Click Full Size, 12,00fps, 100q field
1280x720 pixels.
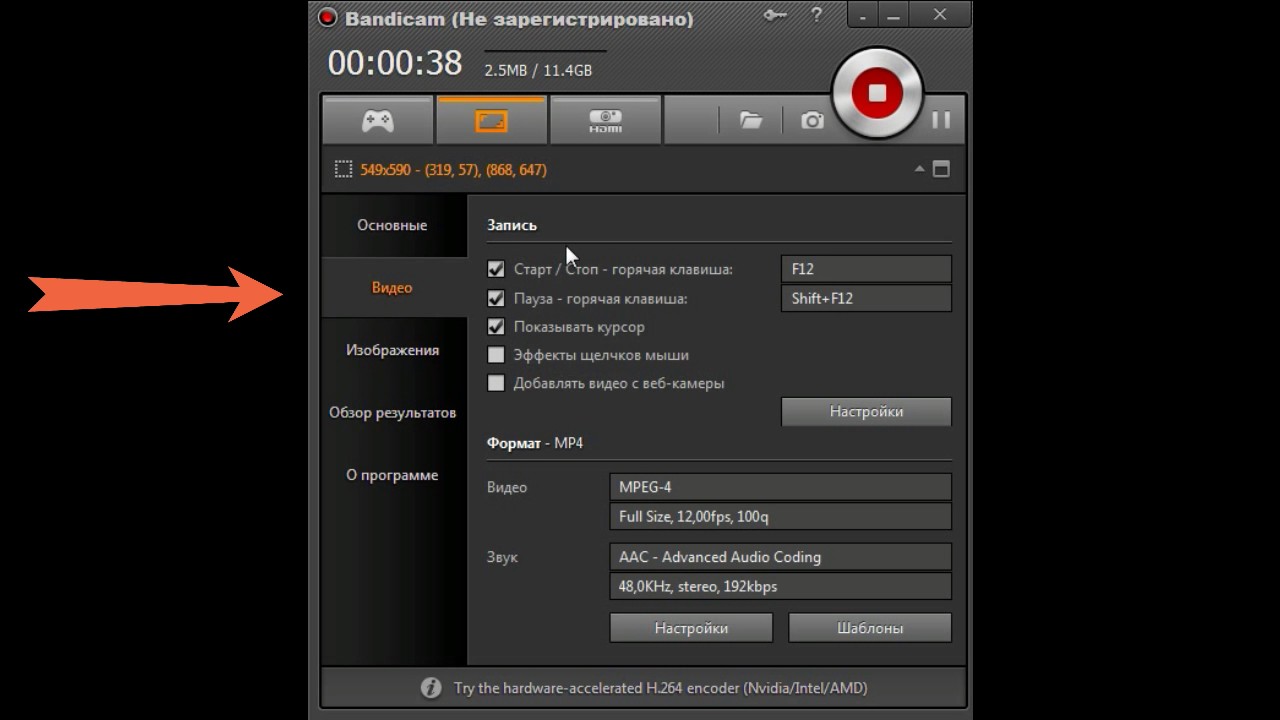pyautogui.click(x=780, y=517)
